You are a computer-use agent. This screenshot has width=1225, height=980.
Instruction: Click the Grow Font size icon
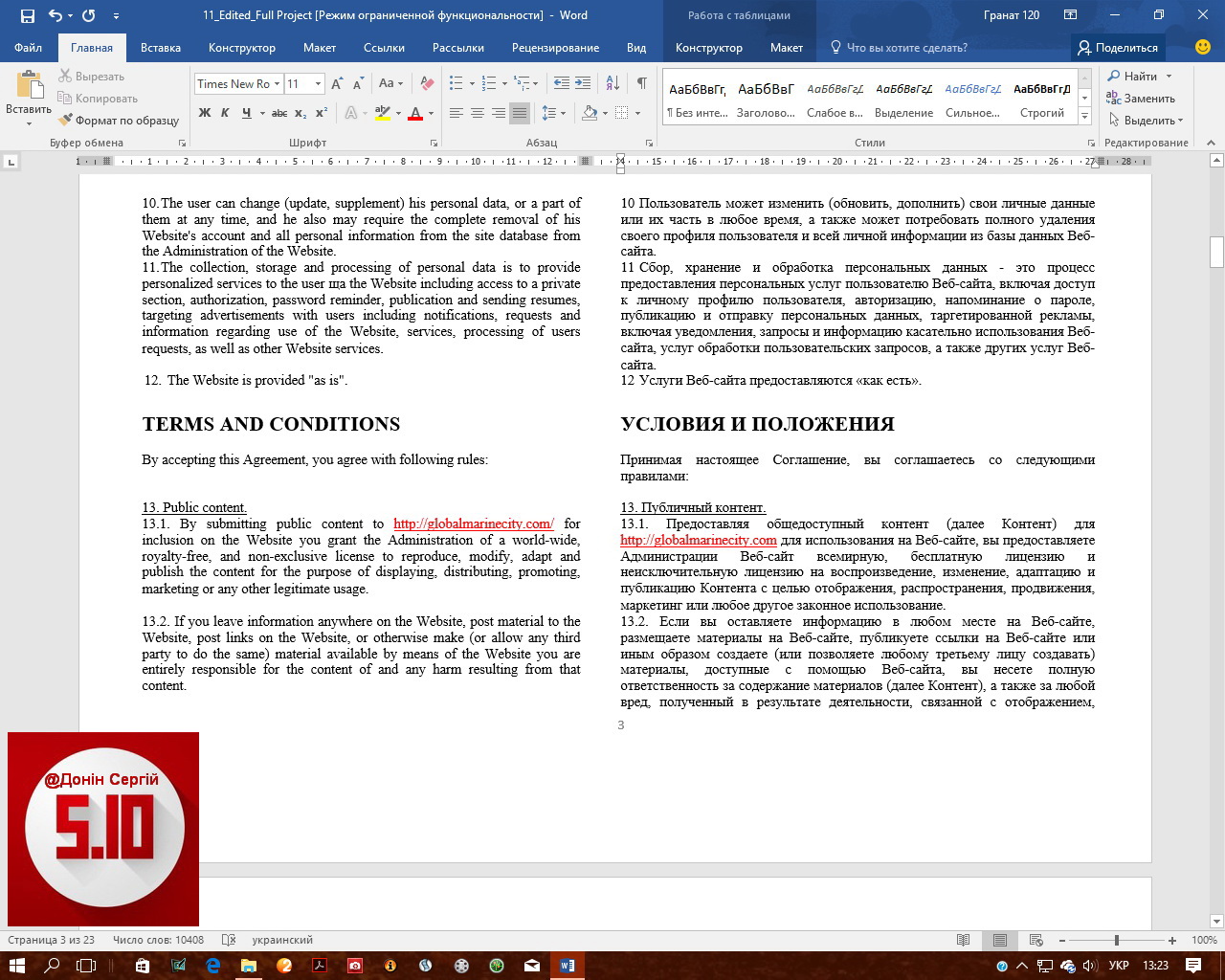click(337, 84)
